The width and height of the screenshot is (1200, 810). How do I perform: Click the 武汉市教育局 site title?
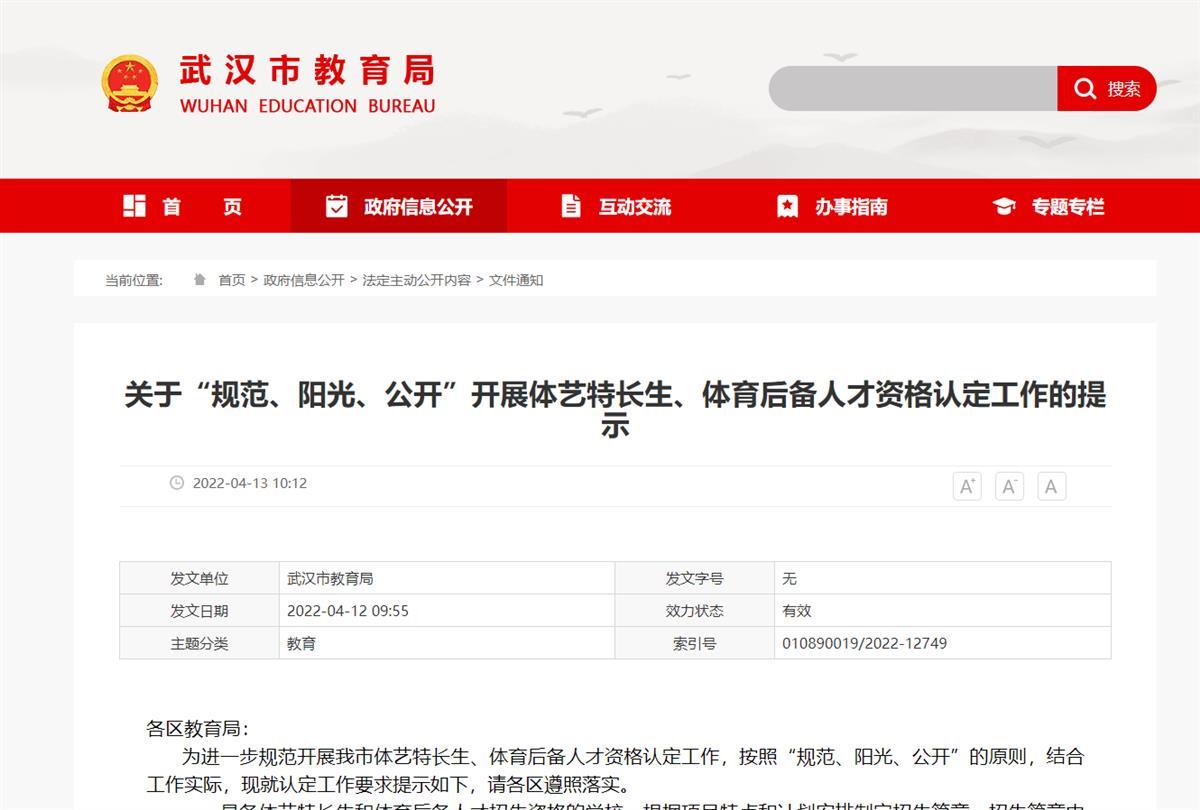(307, 71)
